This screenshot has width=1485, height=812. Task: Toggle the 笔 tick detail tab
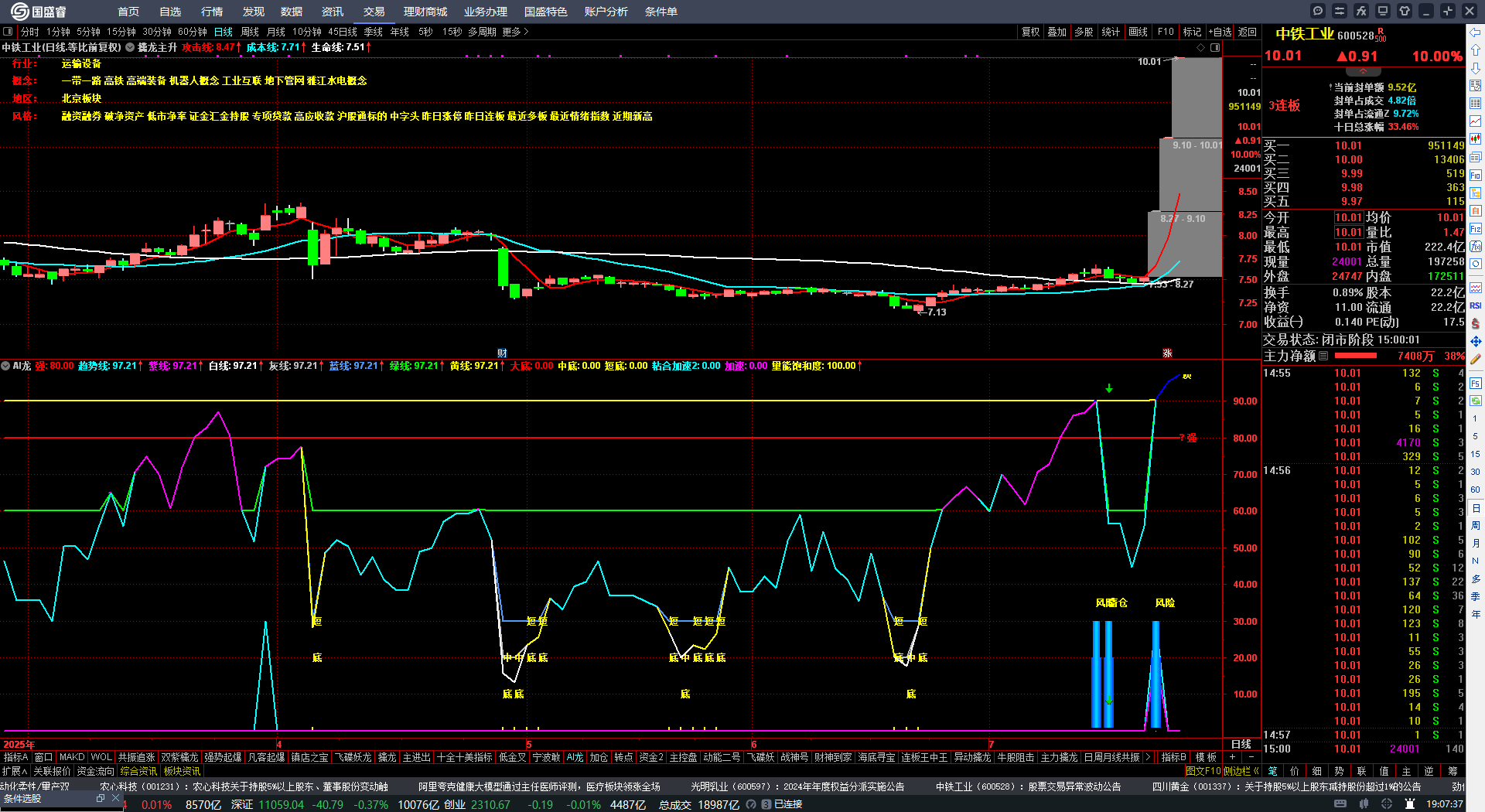click(1272, 771)
